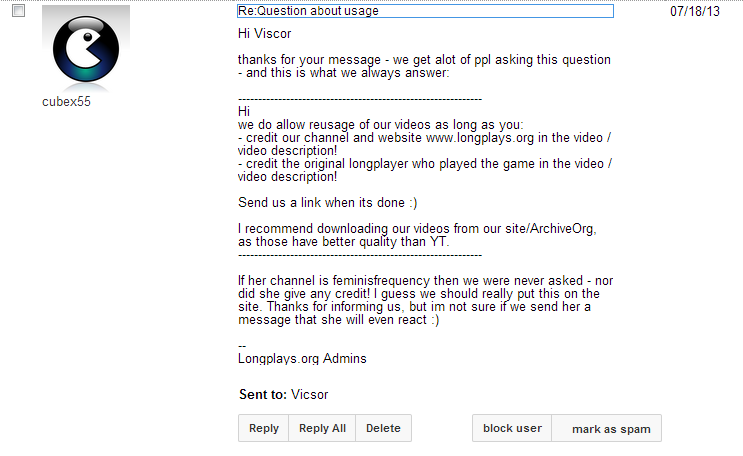The image size is (743, 456).
Task: Click the recipient name Vicsor
Action: [309, 395]
